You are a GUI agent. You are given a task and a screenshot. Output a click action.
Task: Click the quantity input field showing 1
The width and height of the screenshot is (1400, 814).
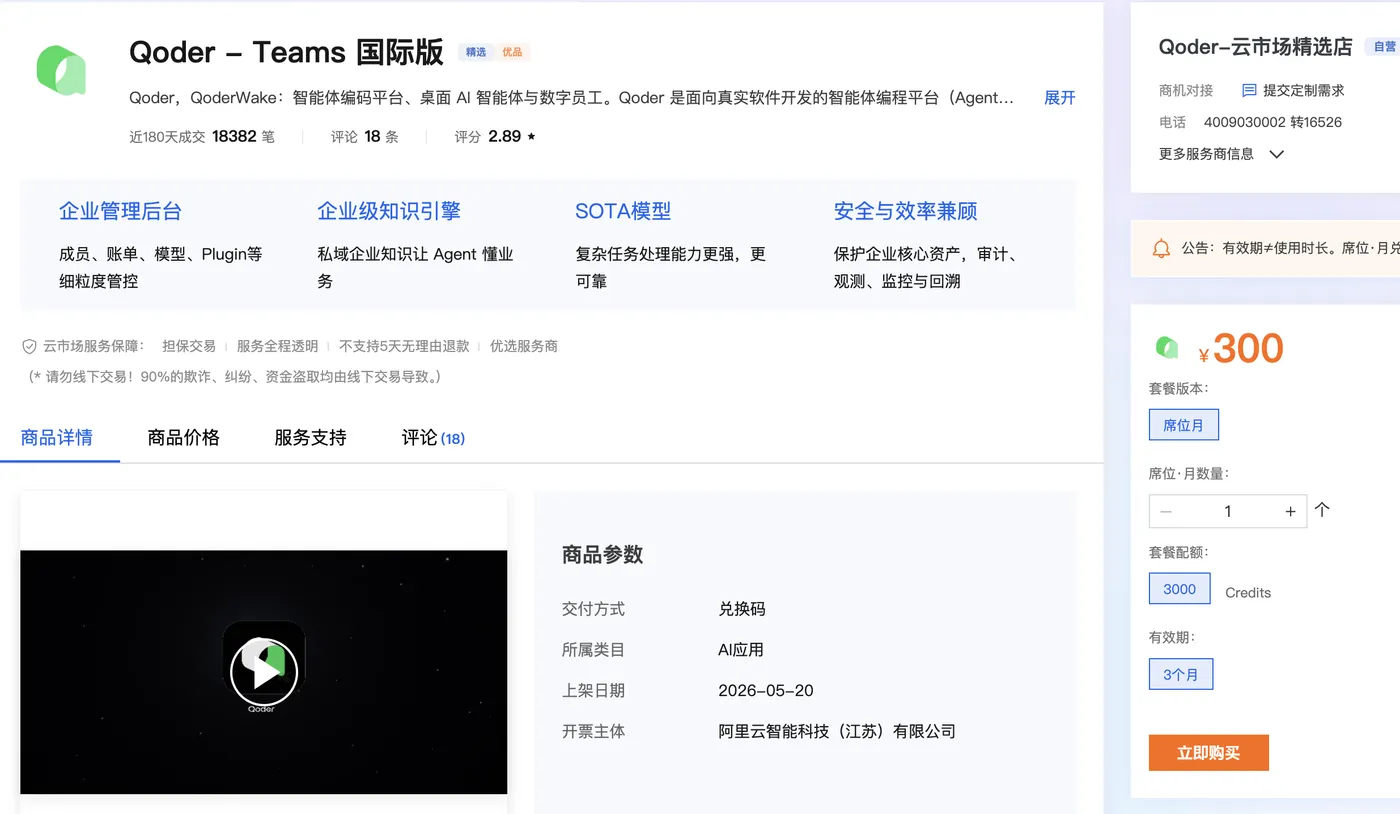tap(1228, 511)
